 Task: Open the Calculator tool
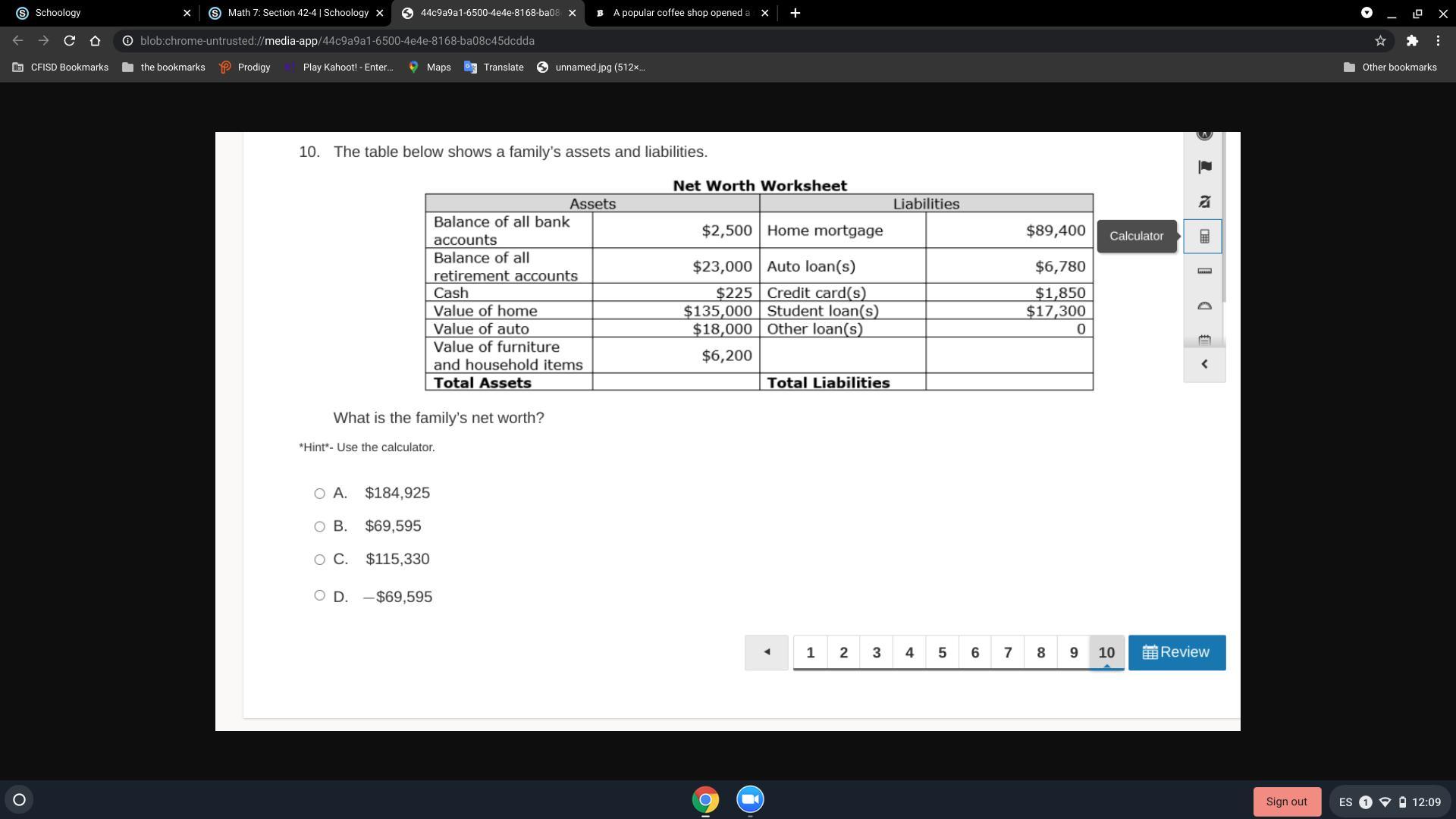1204,237
